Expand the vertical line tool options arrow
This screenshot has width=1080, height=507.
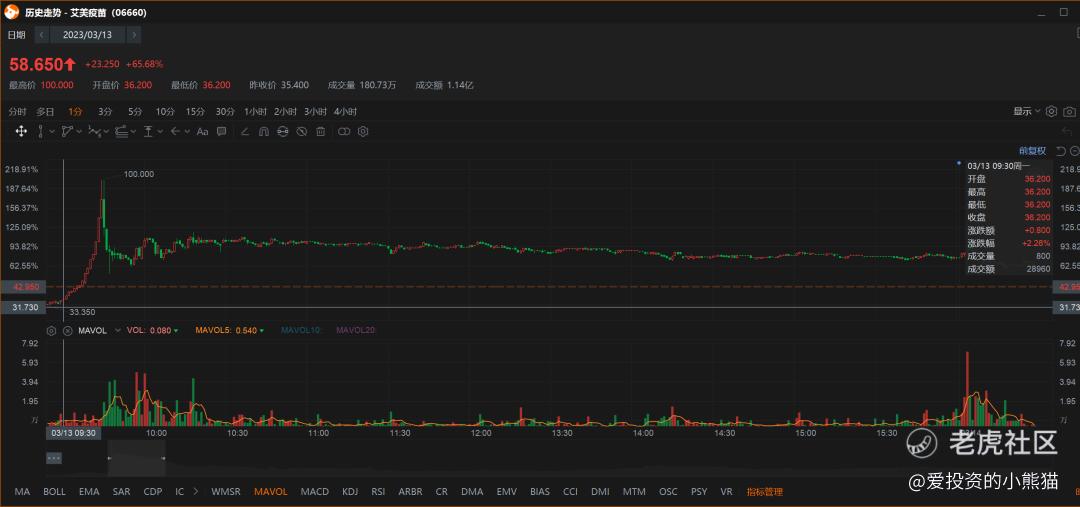click(x=52, y=132)
